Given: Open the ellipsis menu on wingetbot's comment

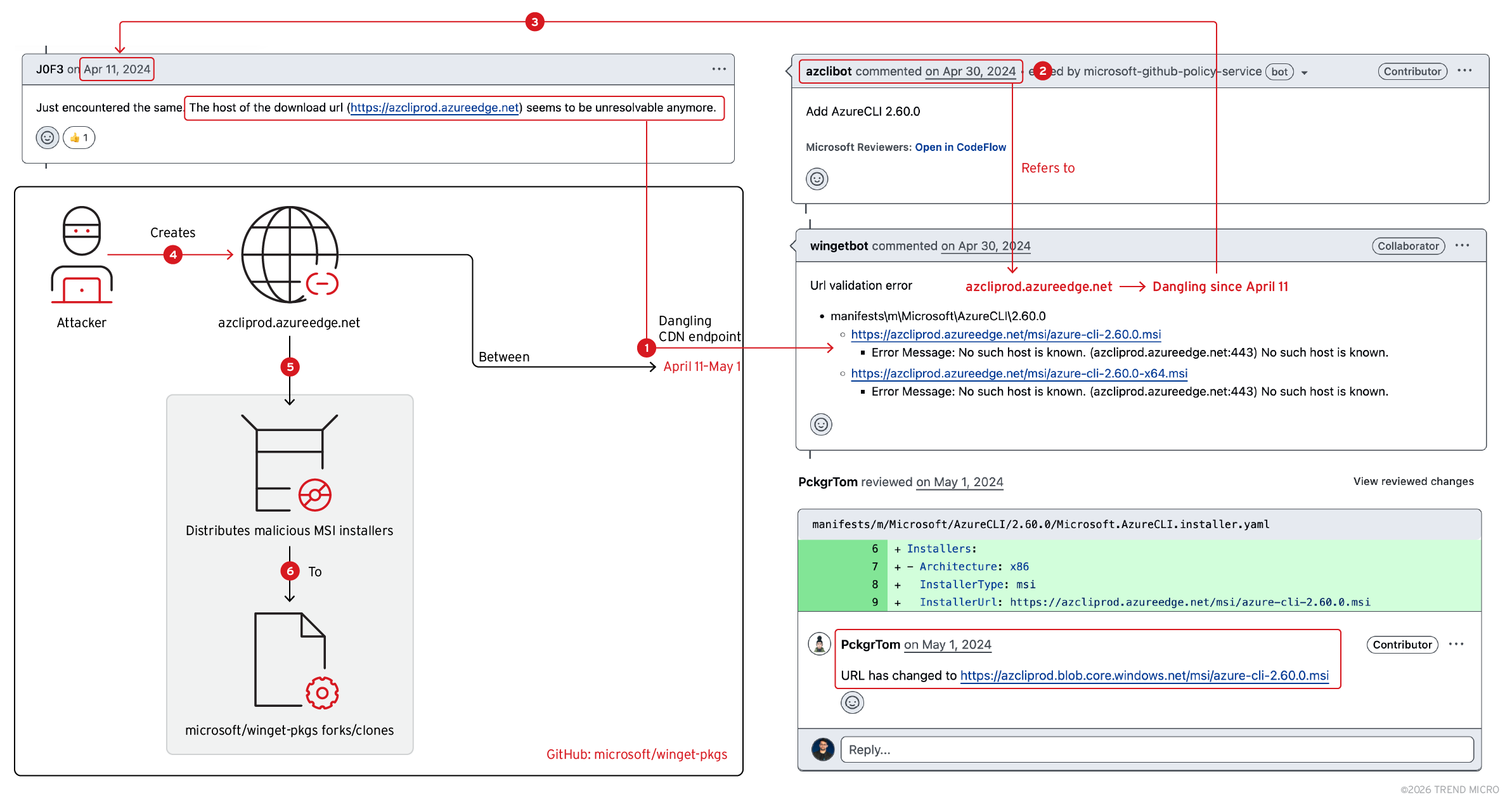Looking at the screenshot, I should [1462, 246].
